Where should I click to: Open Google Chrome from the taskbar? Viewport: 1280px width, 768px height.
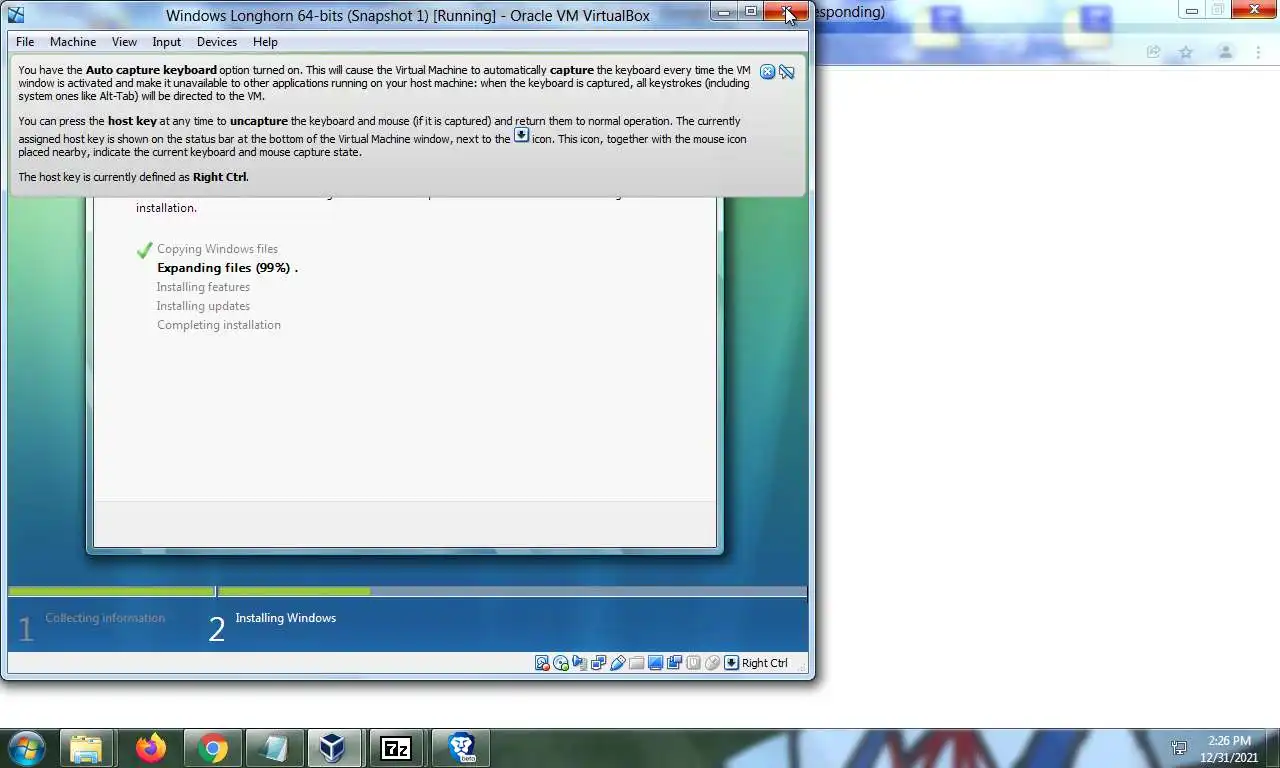(x=212, y=747)
